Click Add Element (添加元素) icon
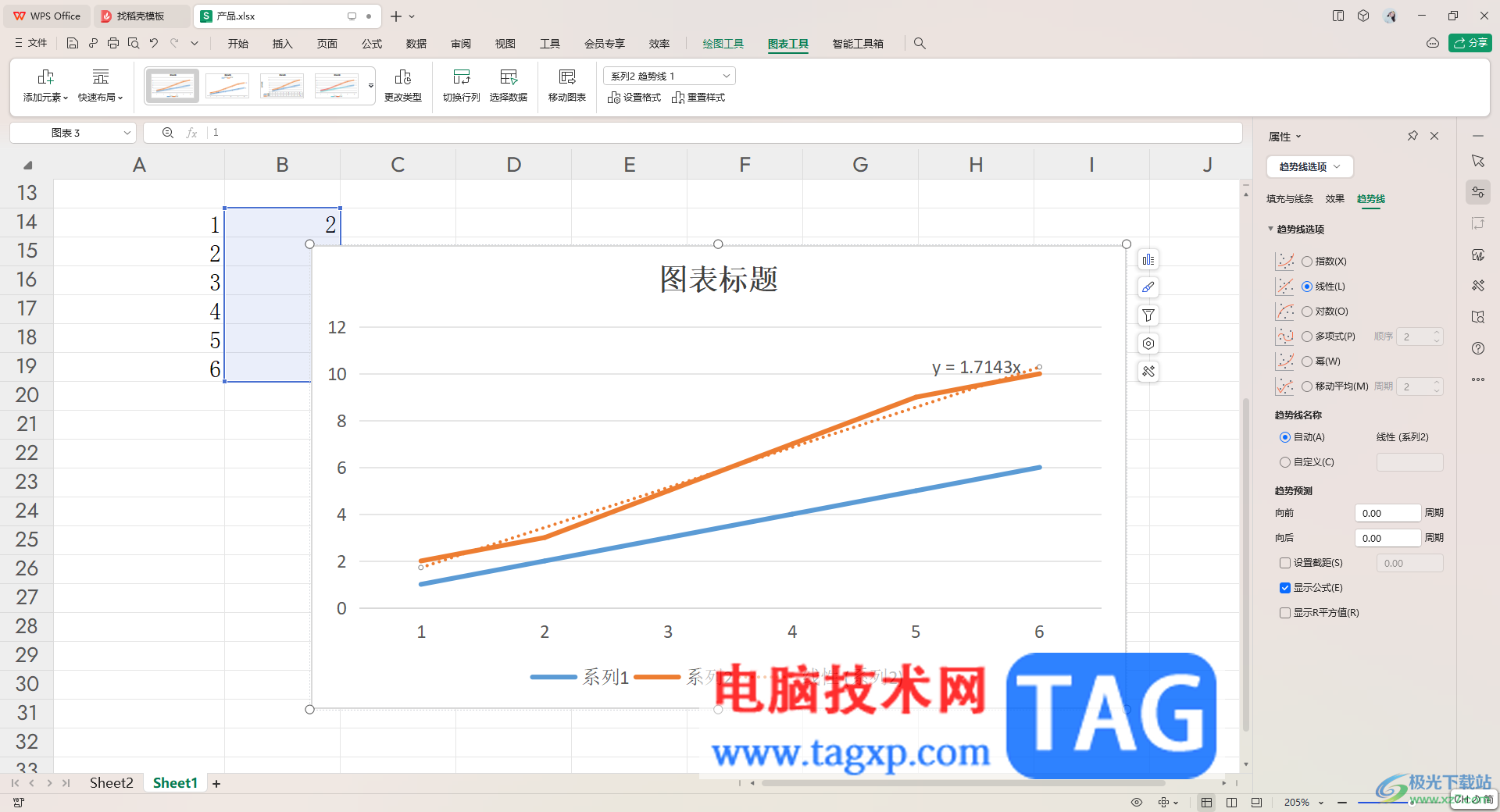The width and height of the screenshot is (1500, 812). (x=46, y=77)
